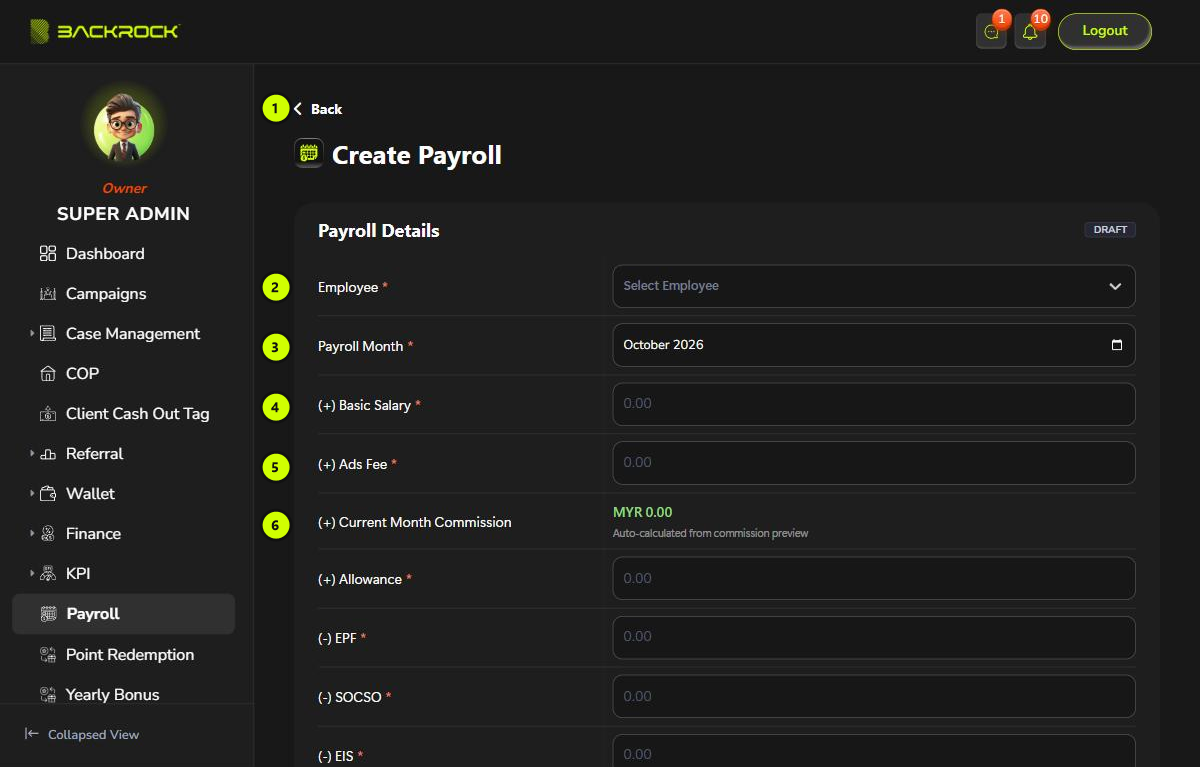Viewport: 1200px width, 767px height.
Task: Focus the Ads Fee input field
Action: [x=874, y=463]
